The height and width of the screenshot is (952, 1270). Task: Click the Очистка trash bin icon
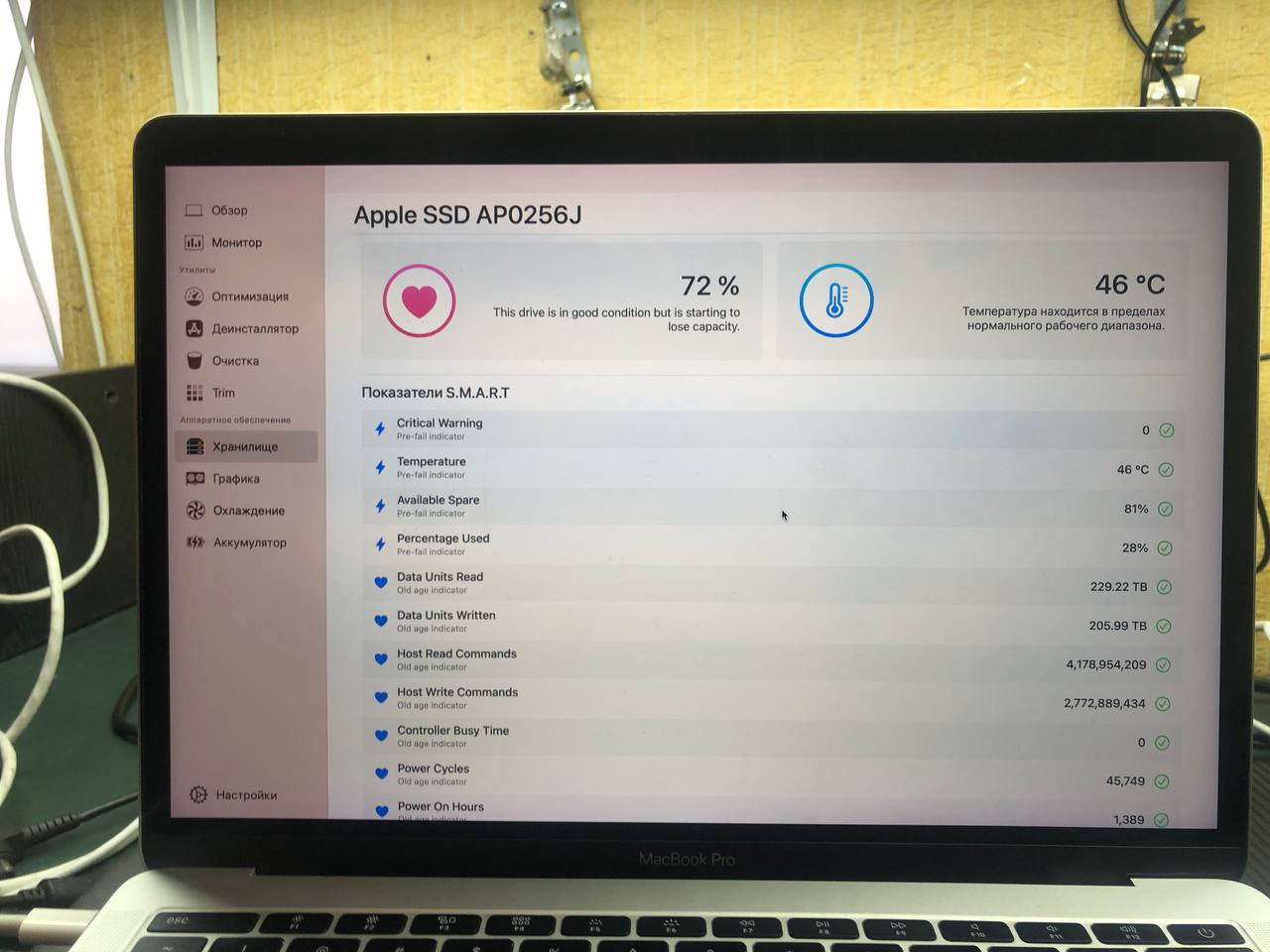(194, 361)
